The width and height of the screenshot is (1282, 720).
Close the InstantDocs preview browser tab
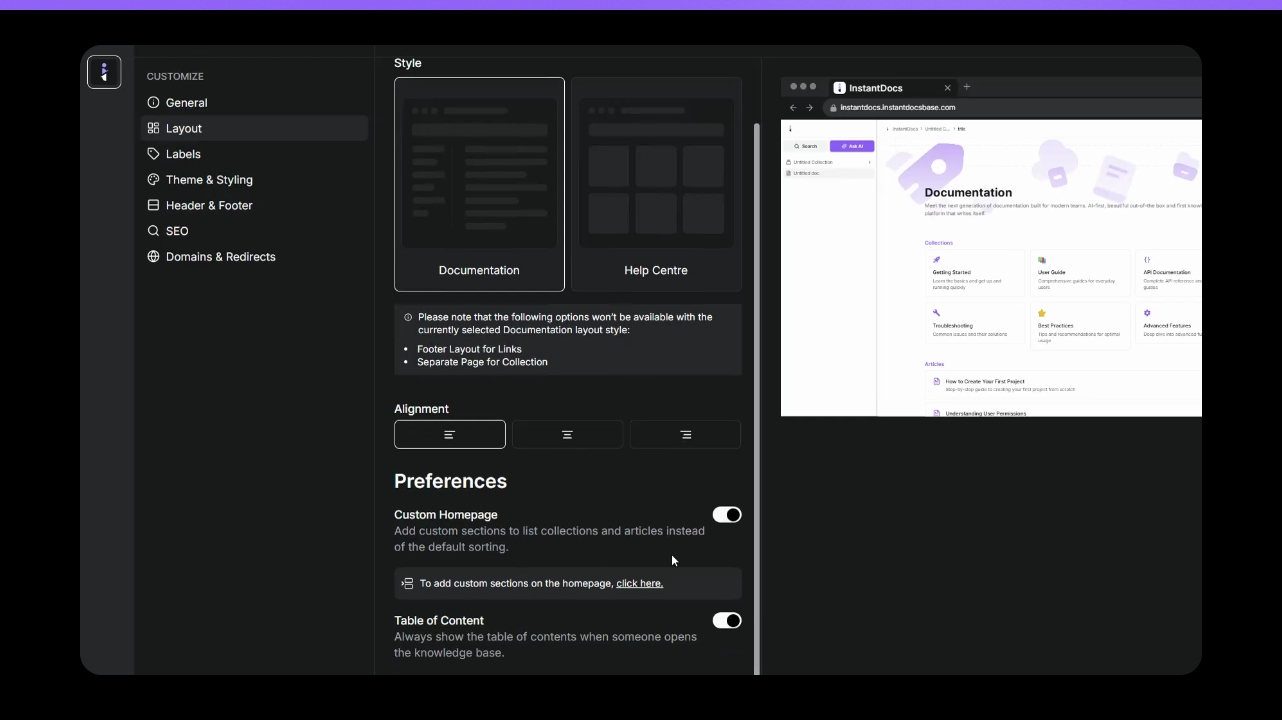click(x=948, y=88)
